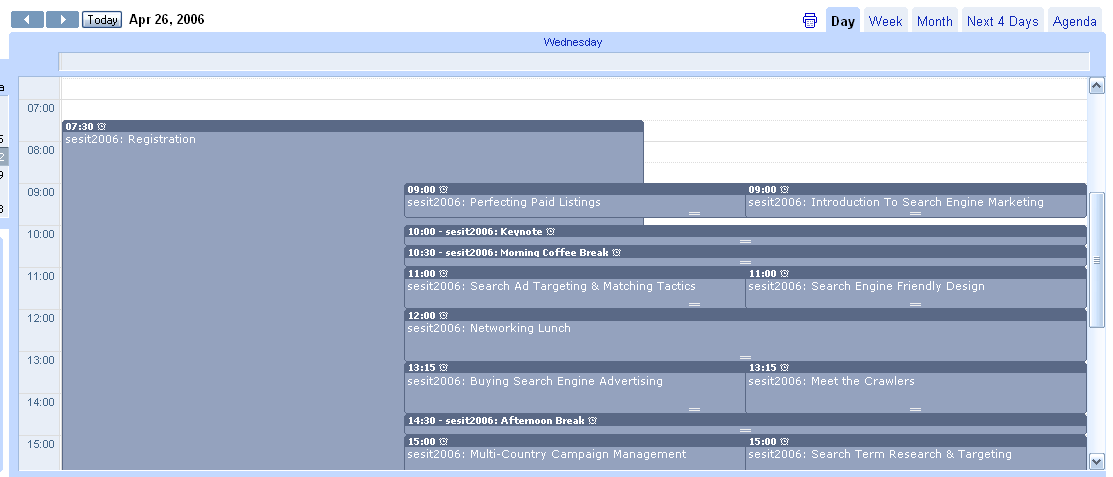The image size is (1113, 477).
Task: Open the 10:00 Keynote event
Action: (x=475, y=231)
